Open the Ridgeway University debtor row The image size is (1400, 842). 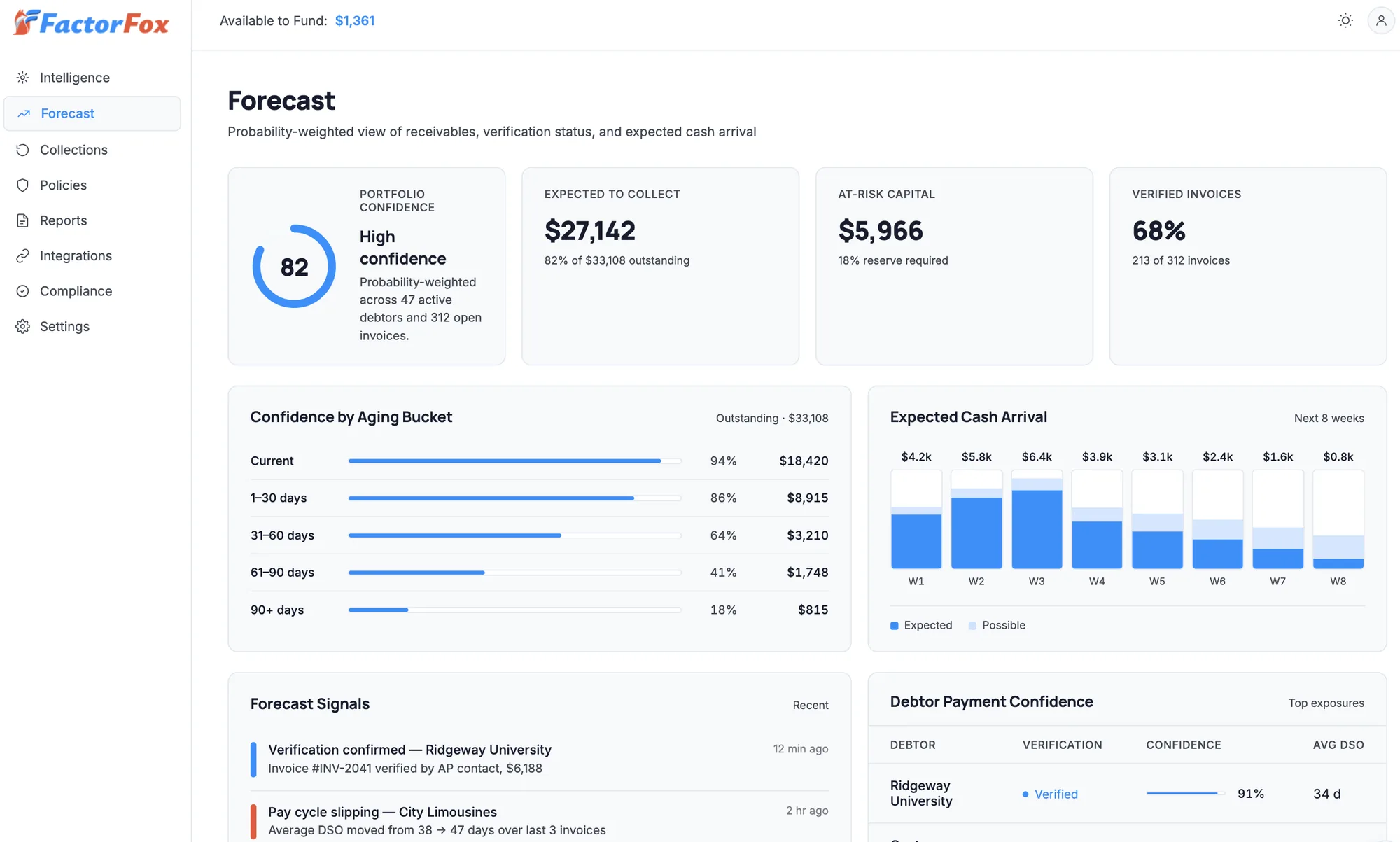(x=1127, y=794)
